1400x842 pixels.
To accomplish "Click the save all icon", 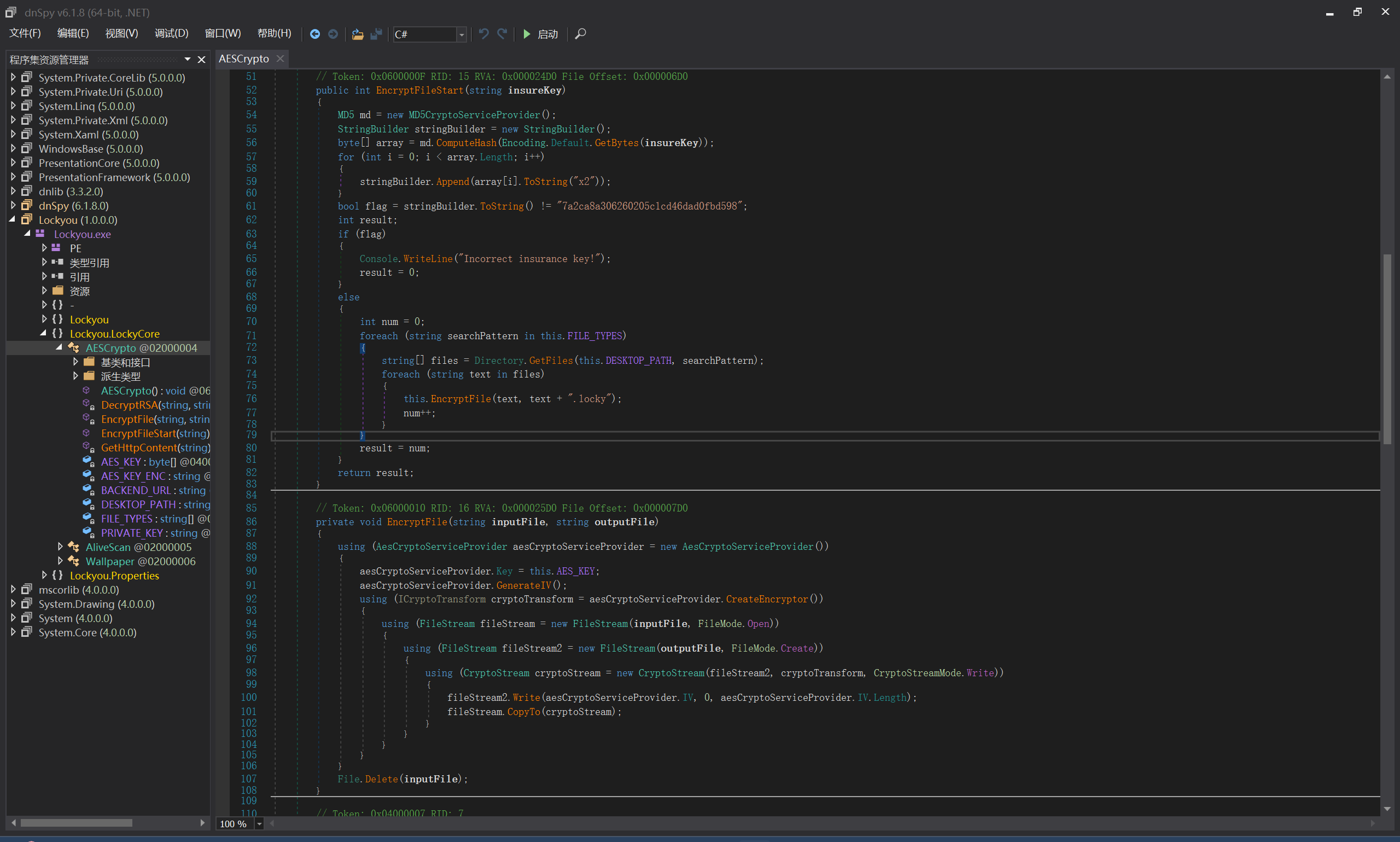I will click(x=375, y=34).
